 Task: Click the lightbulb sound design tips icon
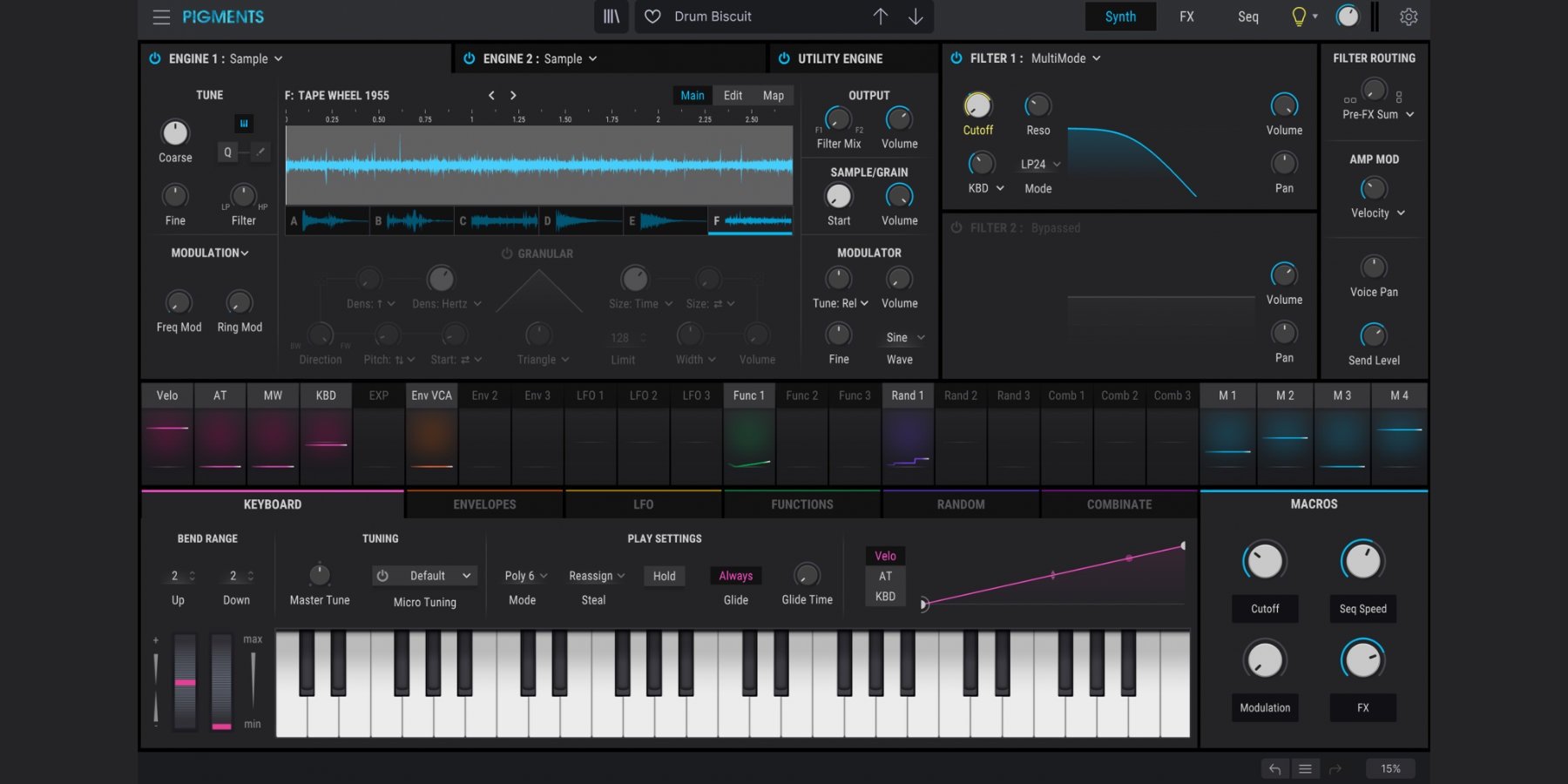1298,17
